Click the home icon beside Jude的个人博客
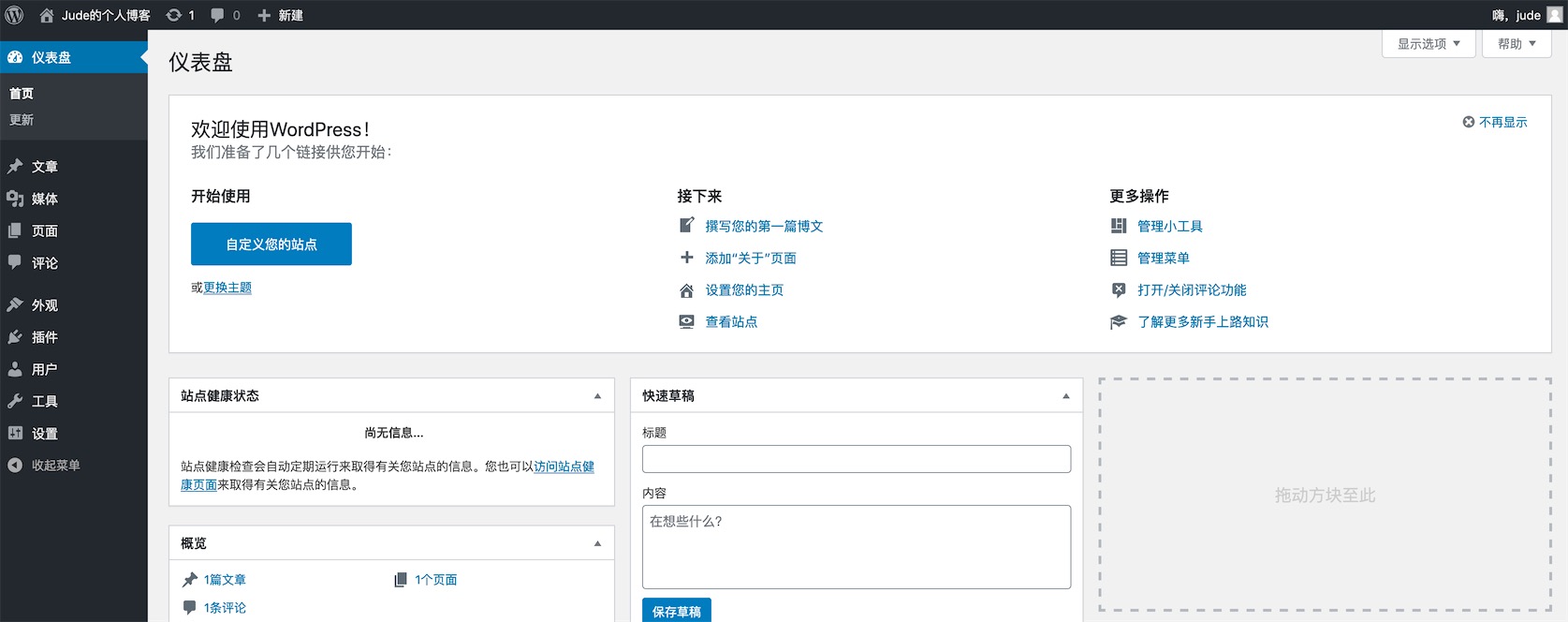 coord(47,15)
